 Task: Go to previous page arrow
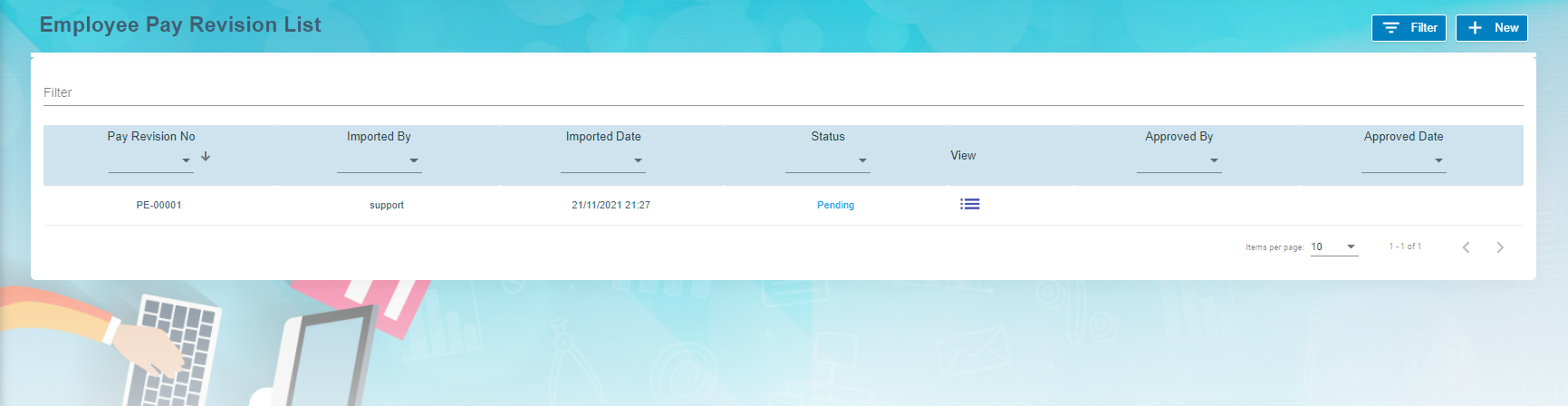[1466, 247]
